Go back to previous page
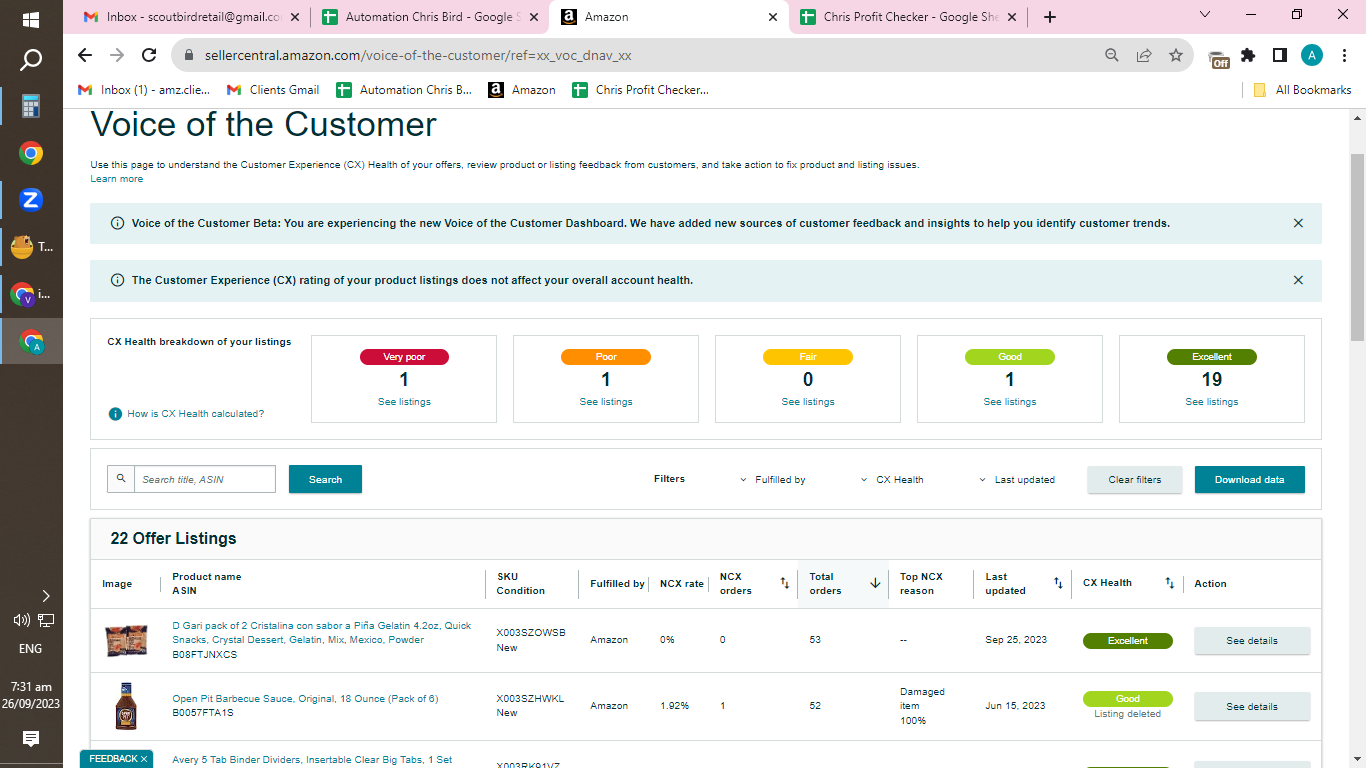 [x=85, y=56]
